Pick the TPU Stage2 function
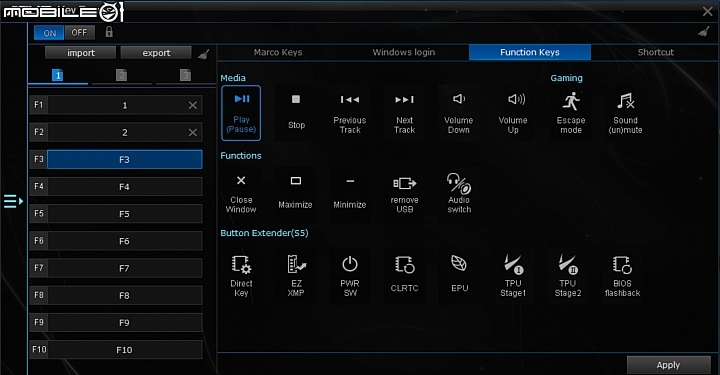 [x=568, y=276]
